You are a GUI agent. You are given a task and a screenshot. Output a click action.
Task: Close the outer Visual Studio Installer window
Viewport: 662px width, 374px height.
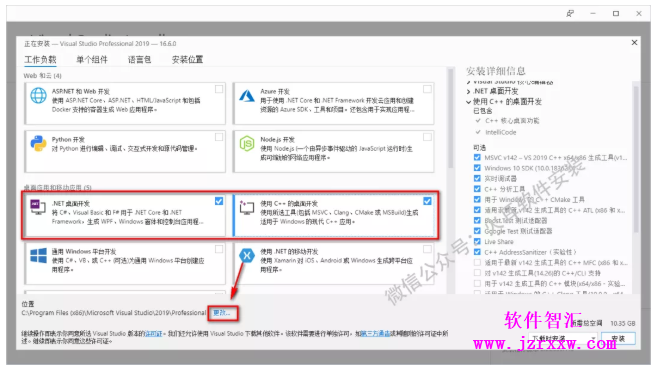point(639,14)
